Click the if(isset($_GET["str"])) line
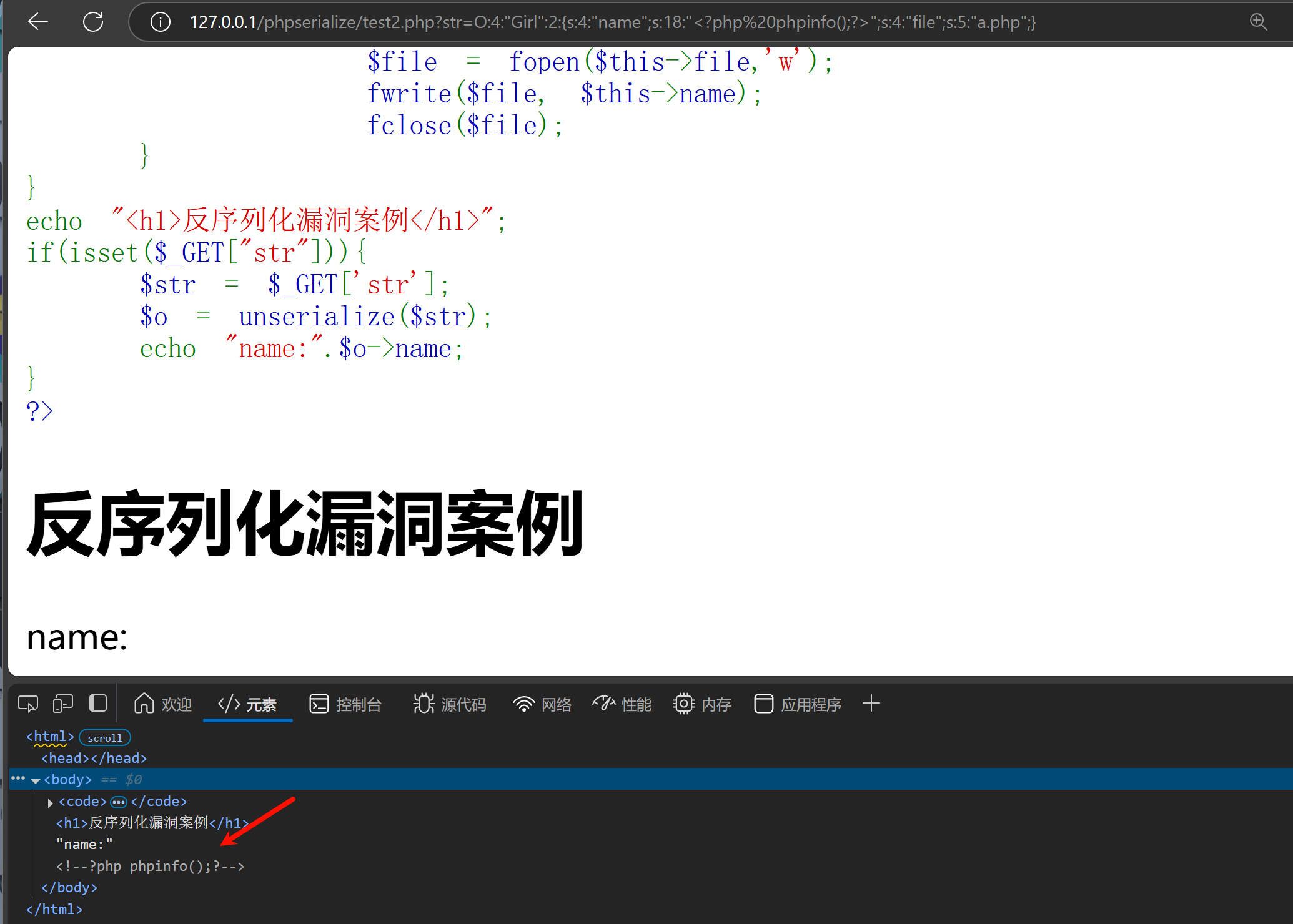 pos(197,253)
